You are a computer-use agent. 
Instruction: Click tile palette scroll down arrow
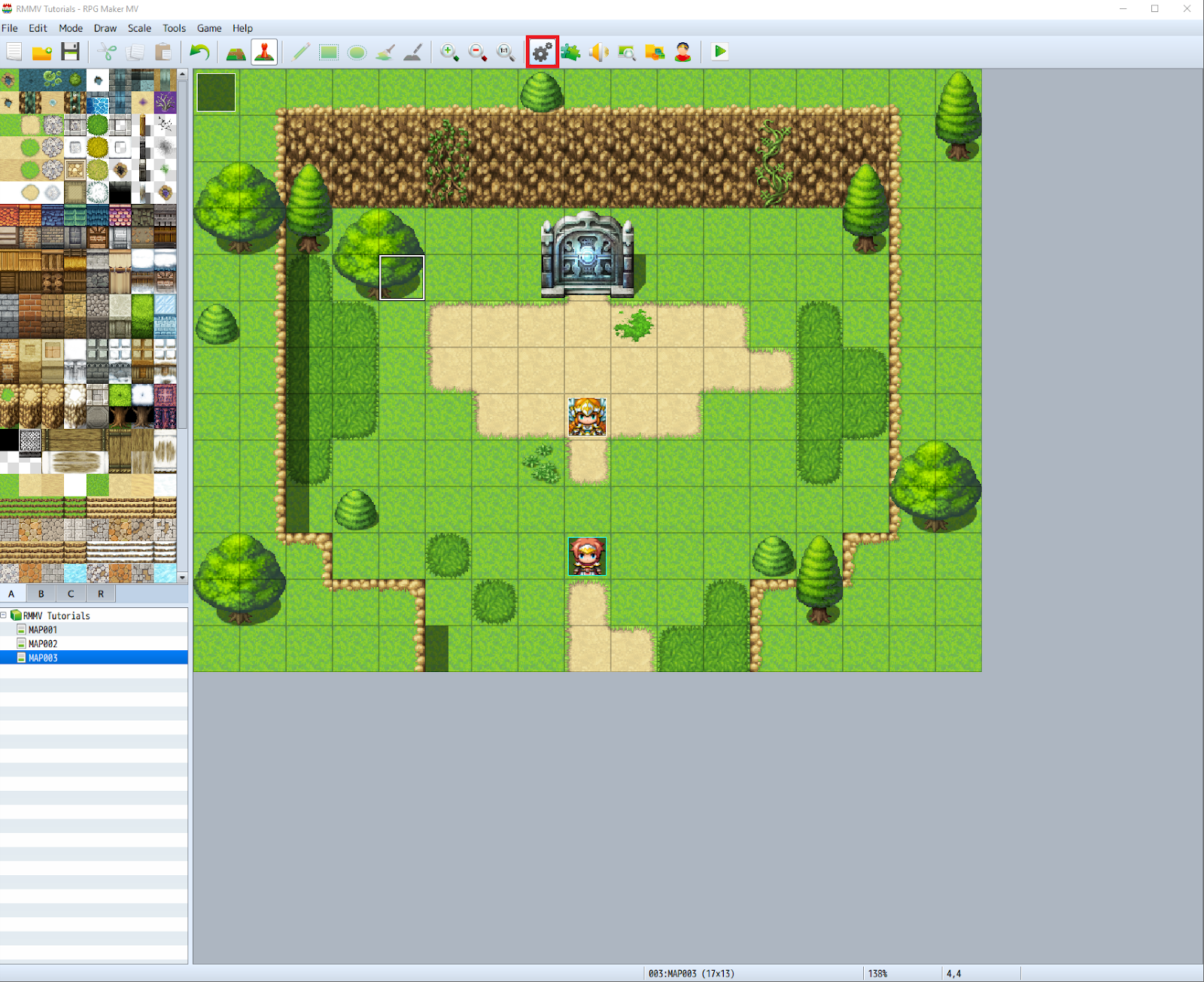pyautogui.click(x=182, y=577)
